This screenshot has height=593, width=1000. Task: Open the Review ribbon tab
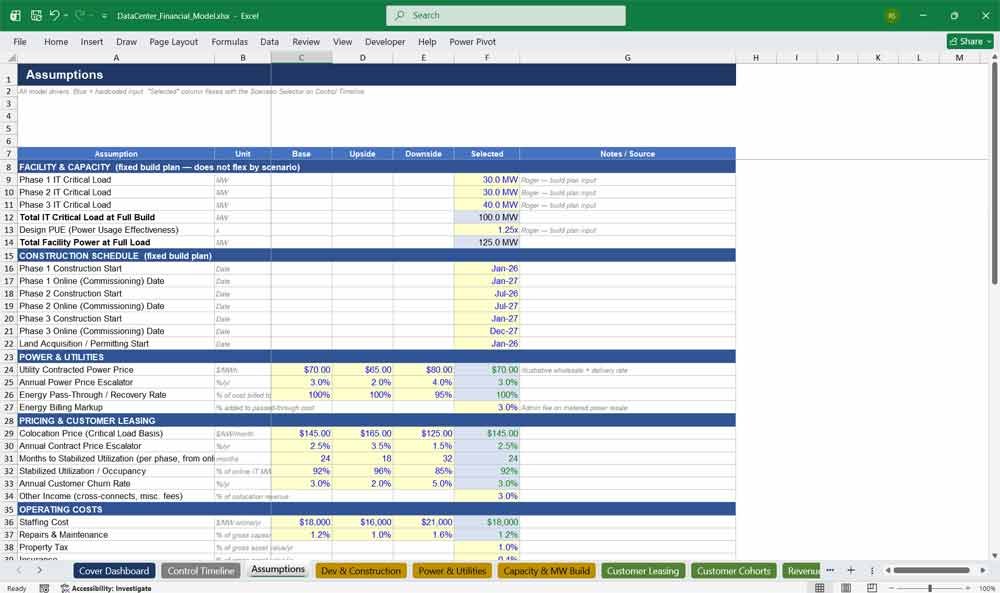[x=306, y=41]
